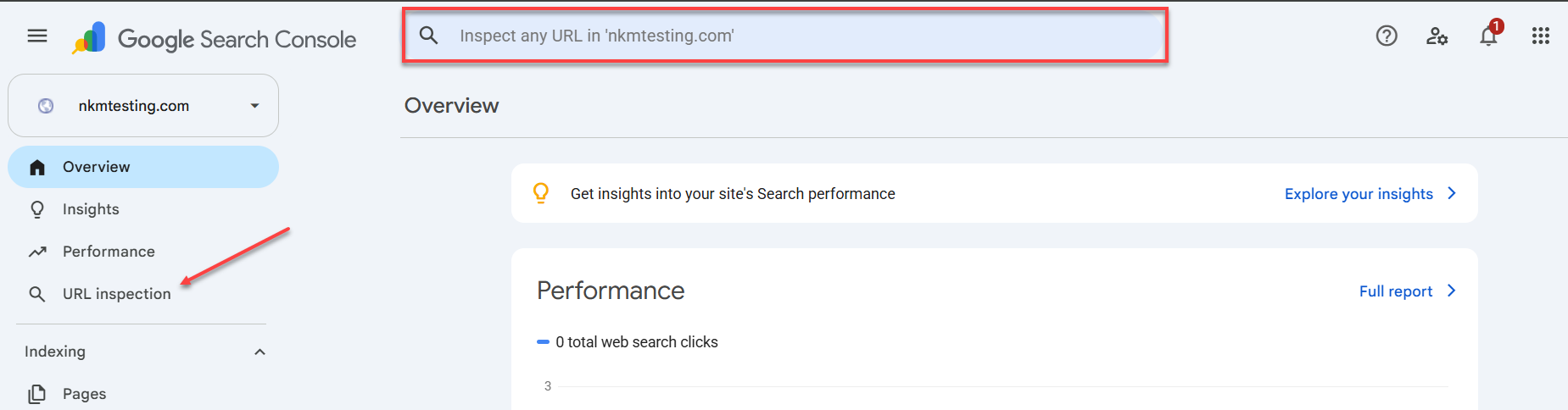1568x410 pixels.
Task: Click the Performance card heading
Action: pos(611,291)
